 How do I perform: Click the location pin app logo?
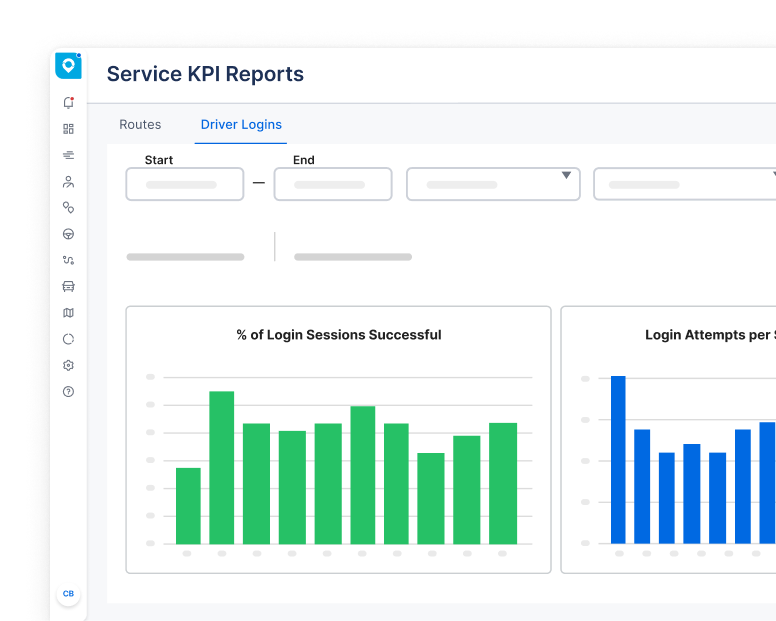[x=68, y=66]
